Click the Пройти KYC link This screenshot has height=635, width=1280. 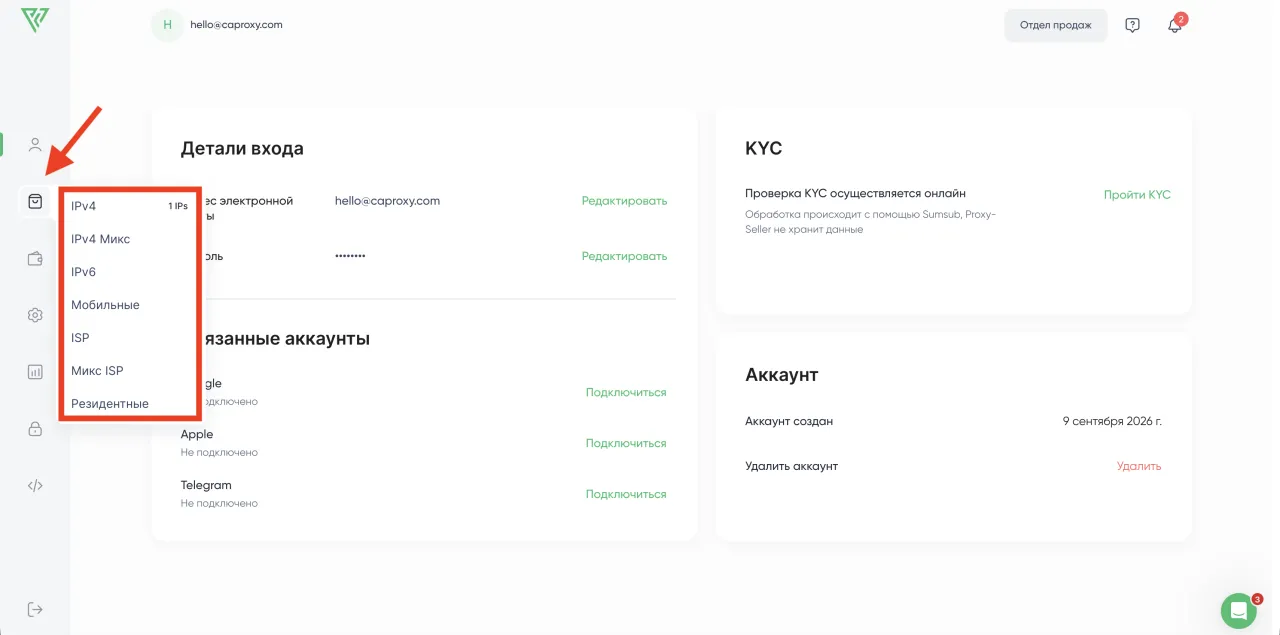(x=1137, y=195)
